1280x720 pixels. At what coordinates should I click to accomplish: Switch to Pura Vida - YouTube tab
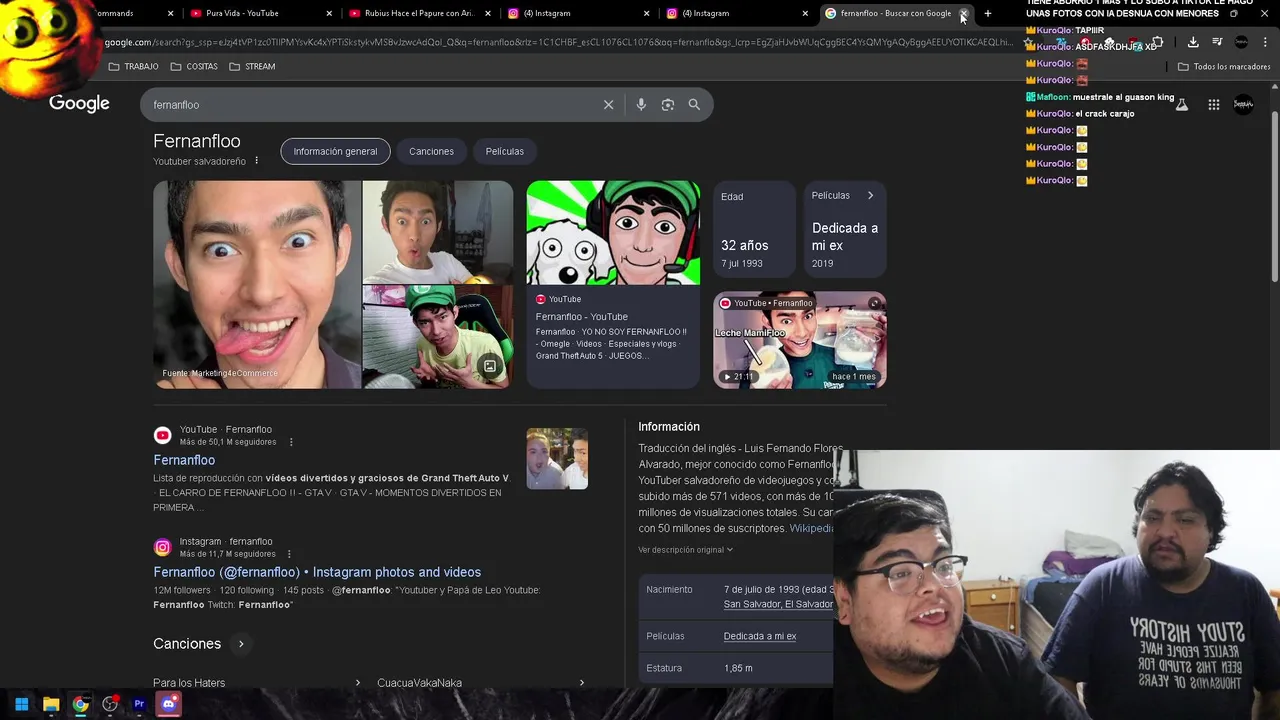[x=256, y=13]
